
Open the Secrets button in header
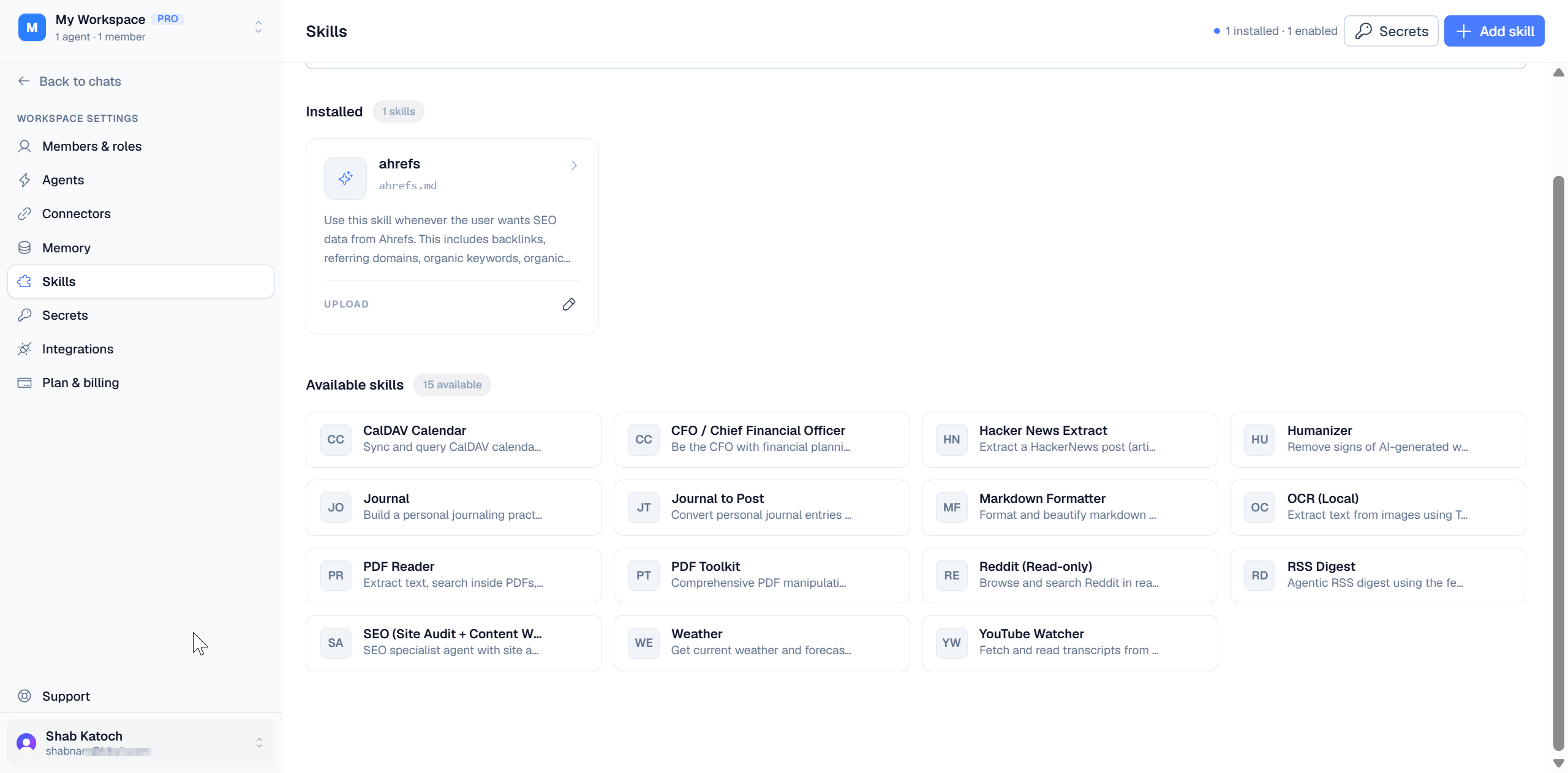(1391, 31)
